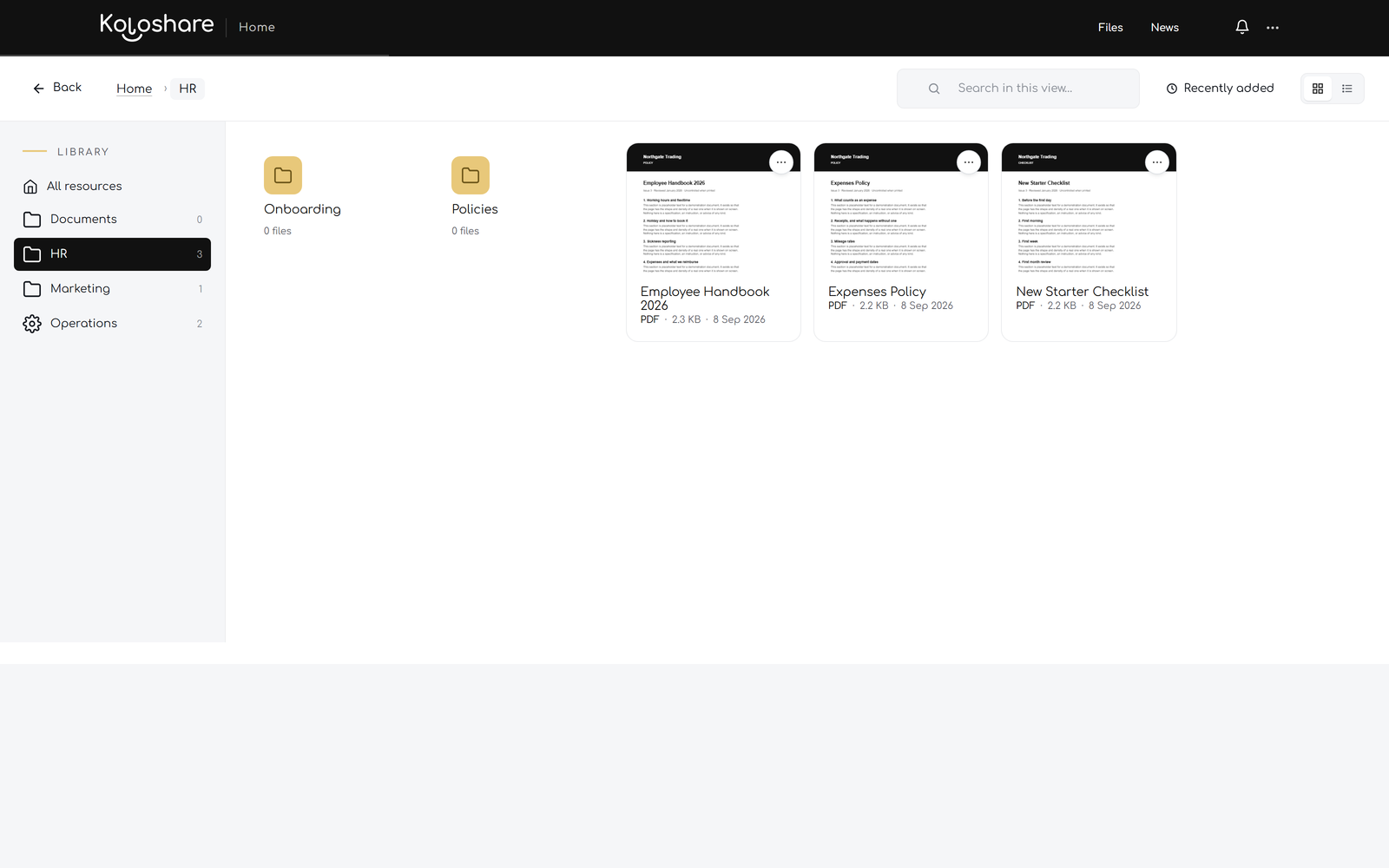Select Marketing folder in sidebar

[x=112, y=289]
